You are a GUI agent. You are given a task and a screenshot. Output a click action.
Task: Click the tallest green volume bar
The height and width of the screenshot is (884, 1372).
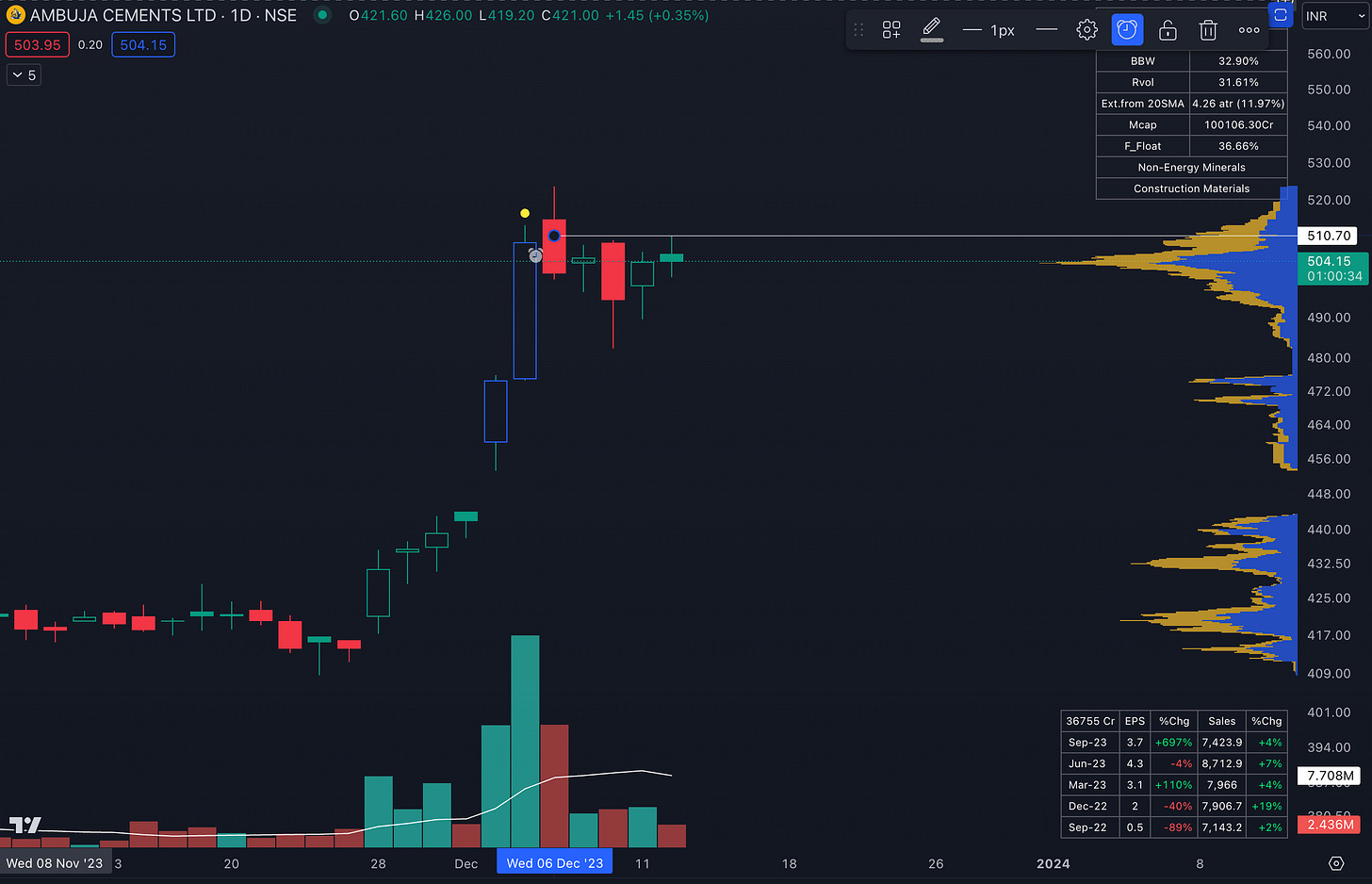(x=525, y=741)
